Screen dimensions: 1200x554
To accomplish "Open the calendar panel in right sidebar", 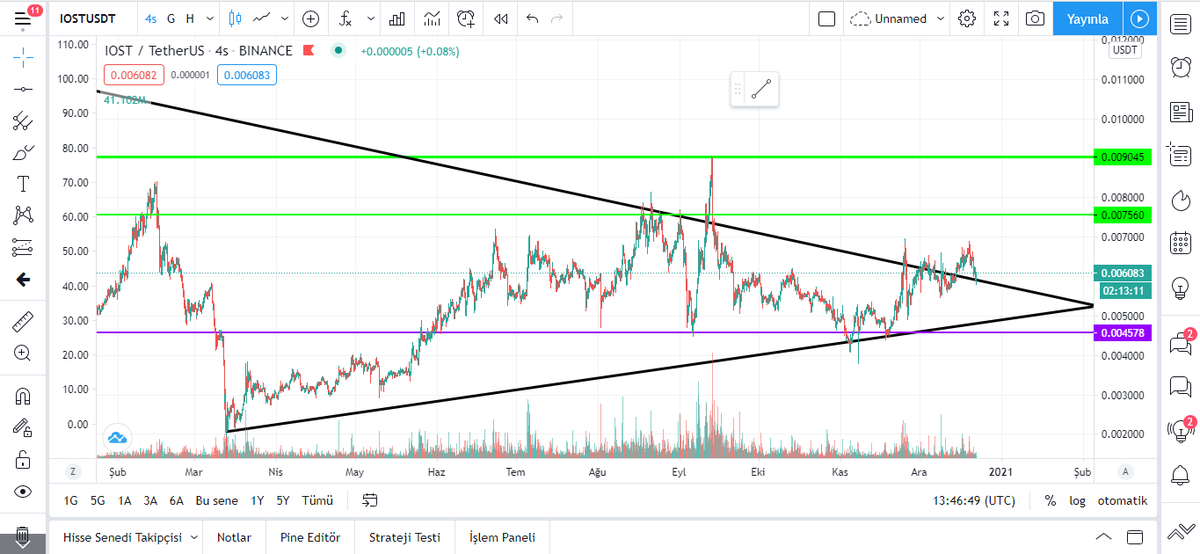I will 1180,241.
